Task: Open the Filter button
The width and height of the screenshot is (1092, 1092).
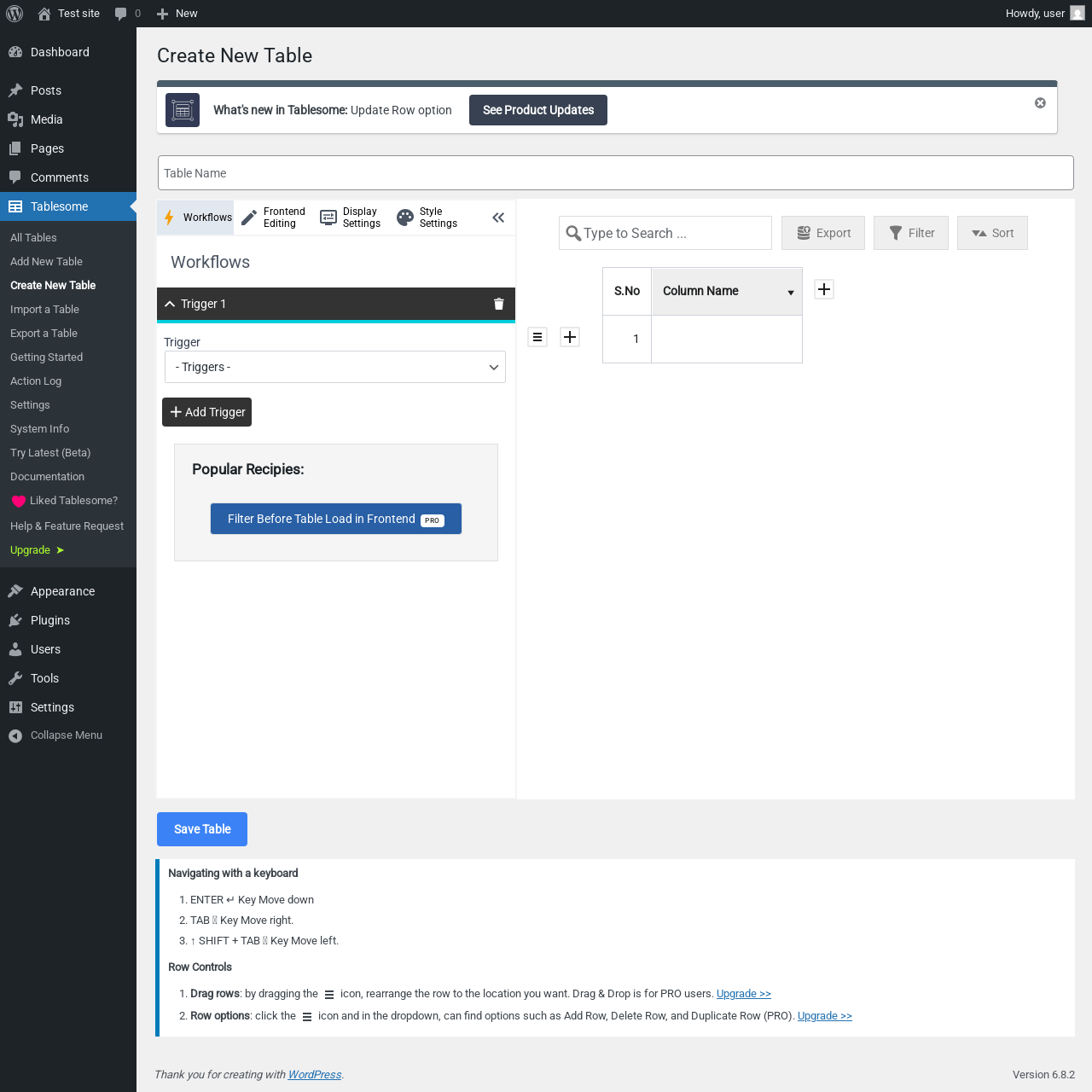Action: [x=911, y=233]
